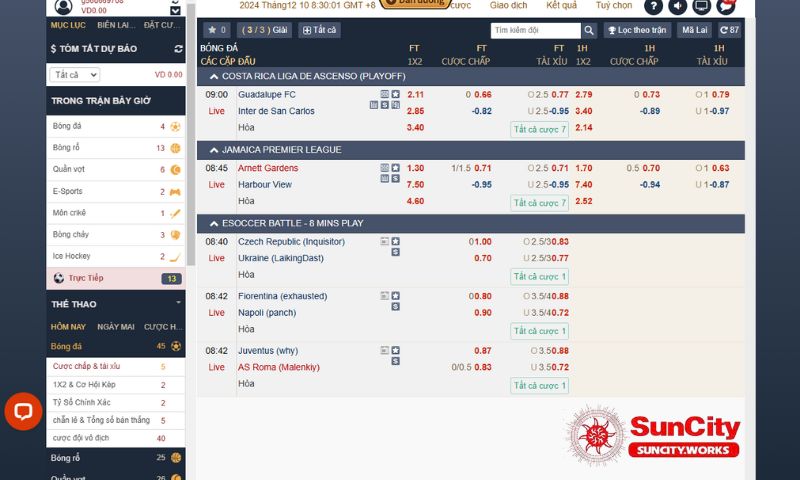Screen dimensions: 800x480
Task: Select 'Bóng rổ' in live sports list
Action: click(66, 148)
